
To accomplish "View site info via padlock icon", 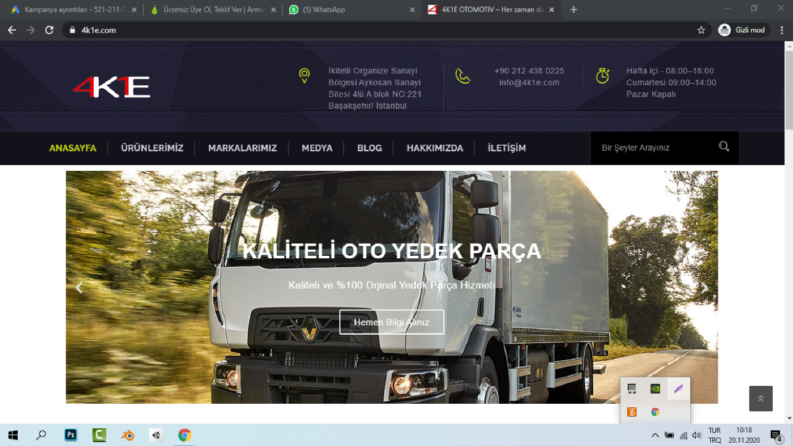I will (72, 30).
